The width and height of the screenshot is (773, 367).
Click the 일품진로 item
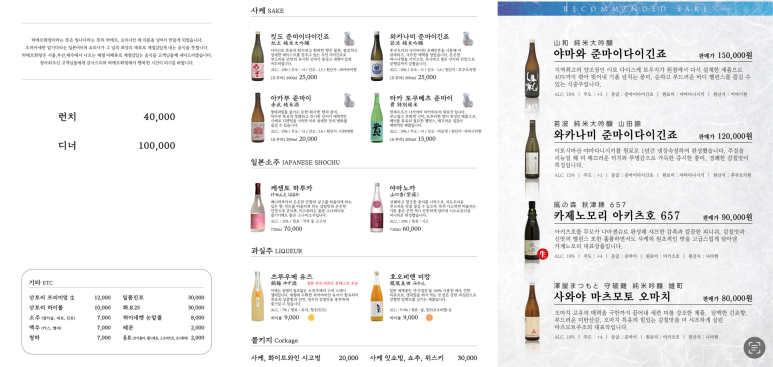133,297
